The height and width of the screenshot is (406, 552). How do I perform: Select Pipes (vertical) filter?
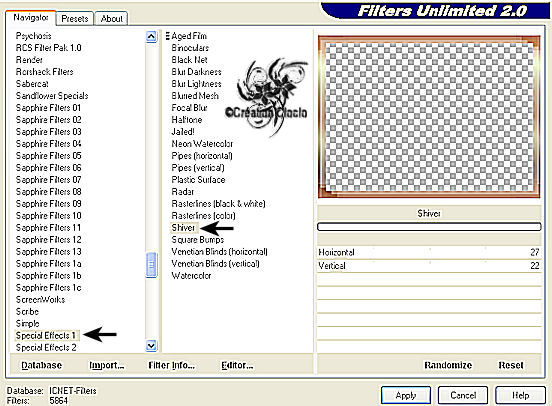tap(198, 168)
